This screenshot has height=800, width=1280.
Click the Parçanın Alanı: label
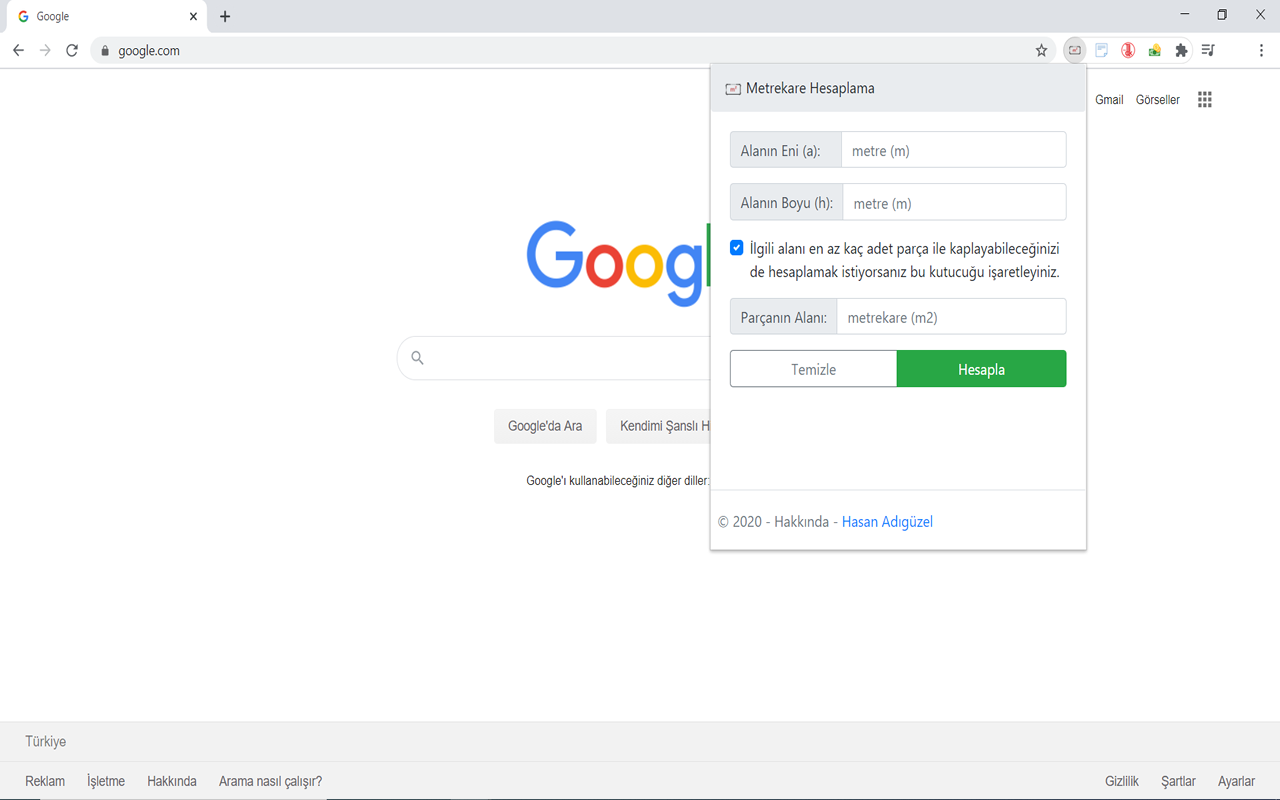click(783, 317)
